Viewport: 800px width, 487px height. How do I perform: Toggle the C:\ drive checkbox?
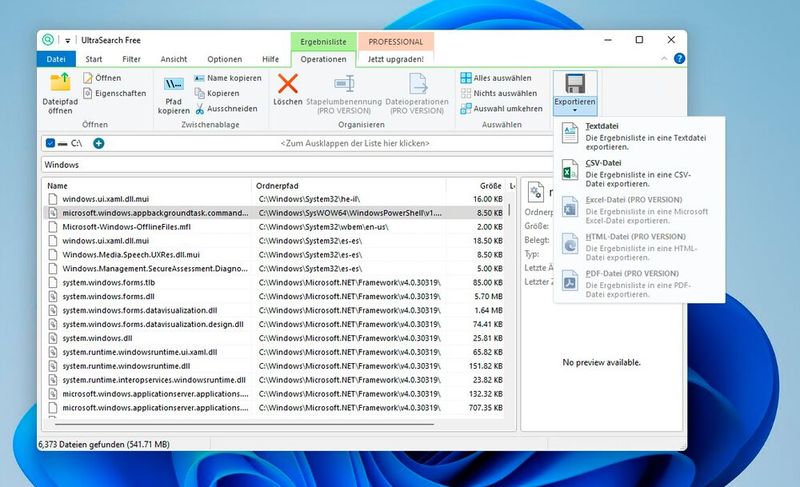point(50,143)
